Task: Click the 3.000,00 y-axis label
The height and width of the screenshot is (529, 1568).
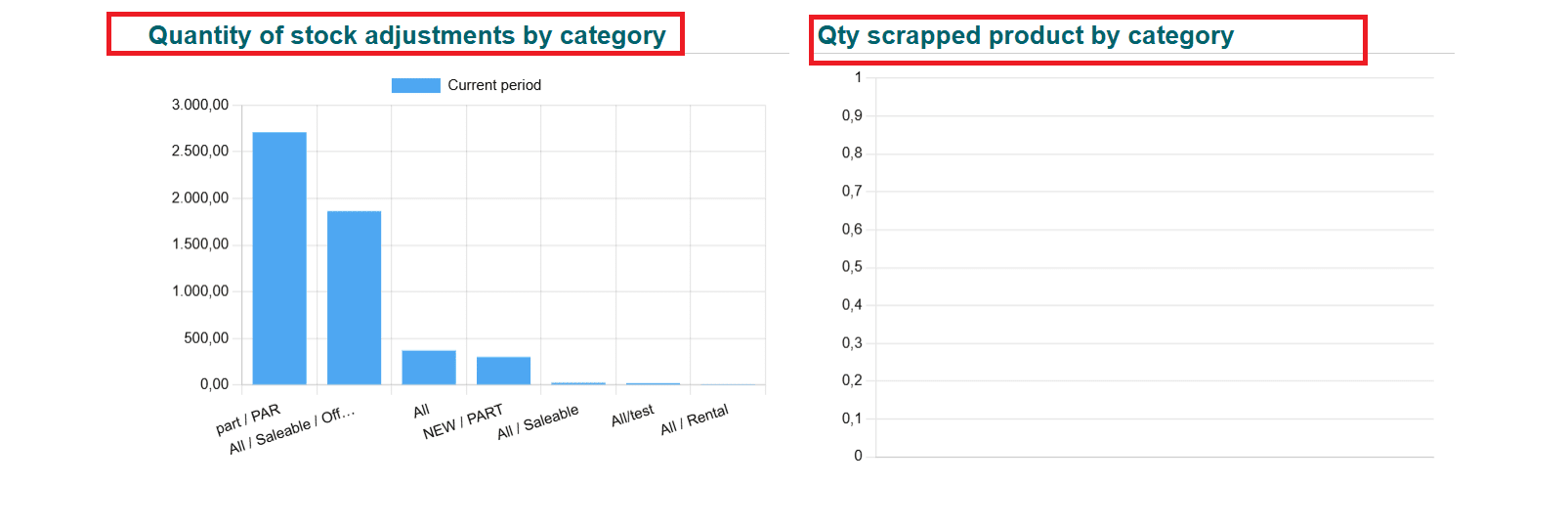Action: click(x=200, y=105)
